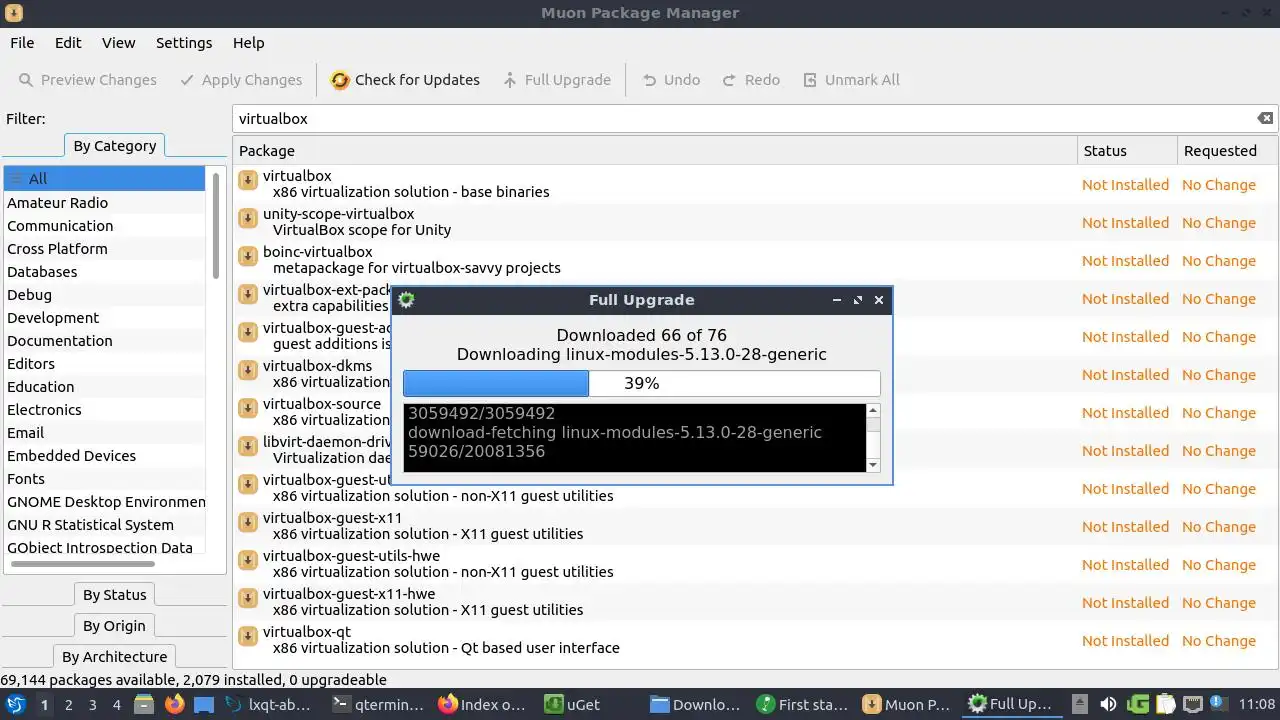Click the Undo toolbar button
Viewport: 1280px width, 720px height.
point(671,80)
